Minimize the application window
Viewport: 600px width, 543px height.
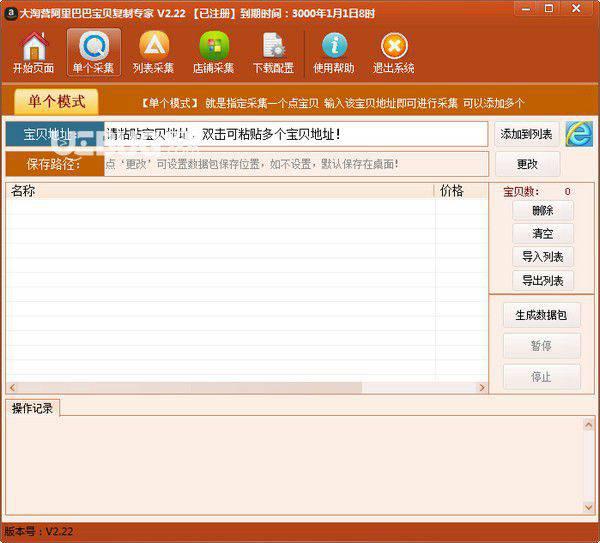pyautogui.click(x=526, y=9)
